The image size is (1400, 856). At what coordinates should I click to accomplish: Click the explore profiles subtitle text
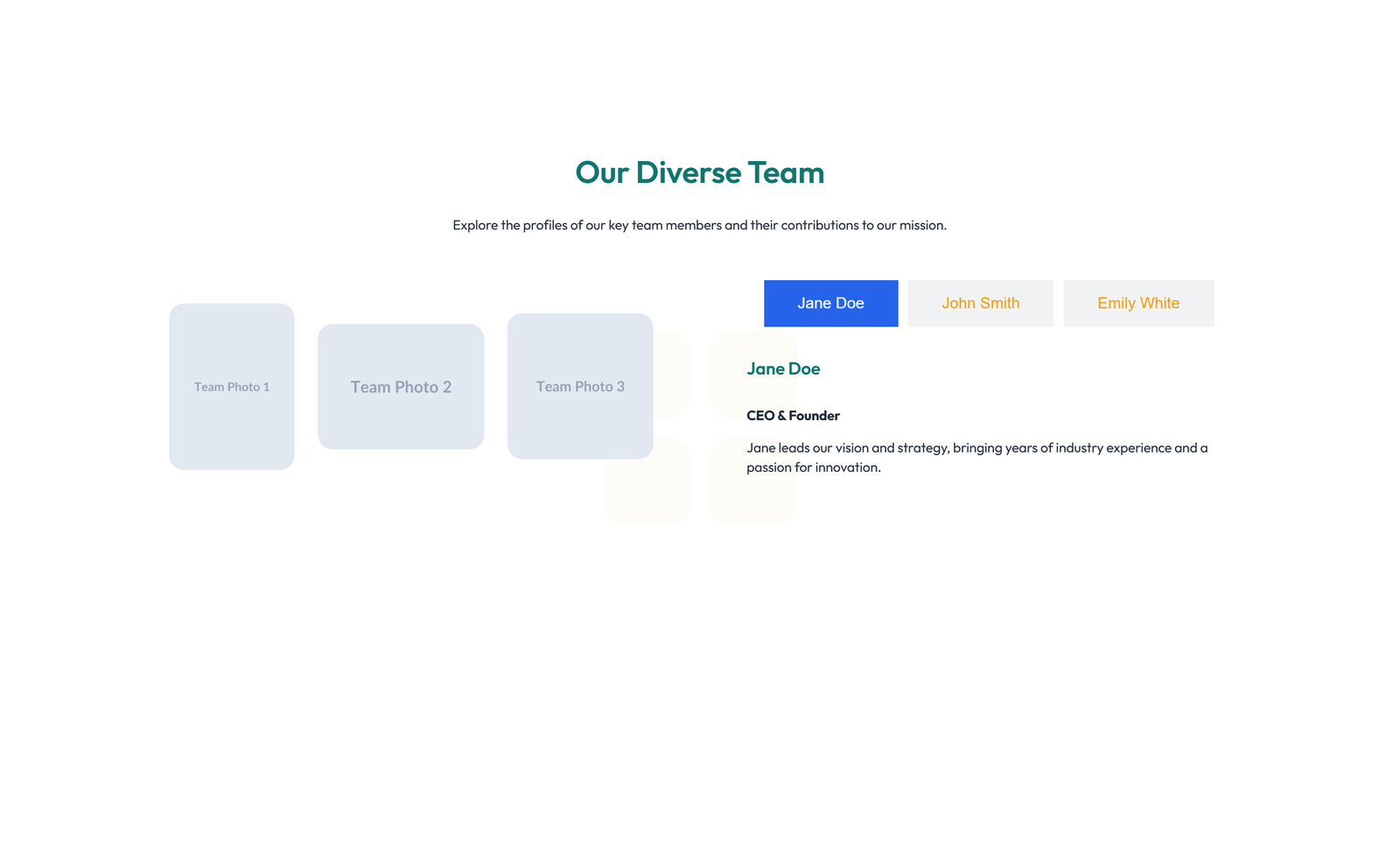coord(699,225)
